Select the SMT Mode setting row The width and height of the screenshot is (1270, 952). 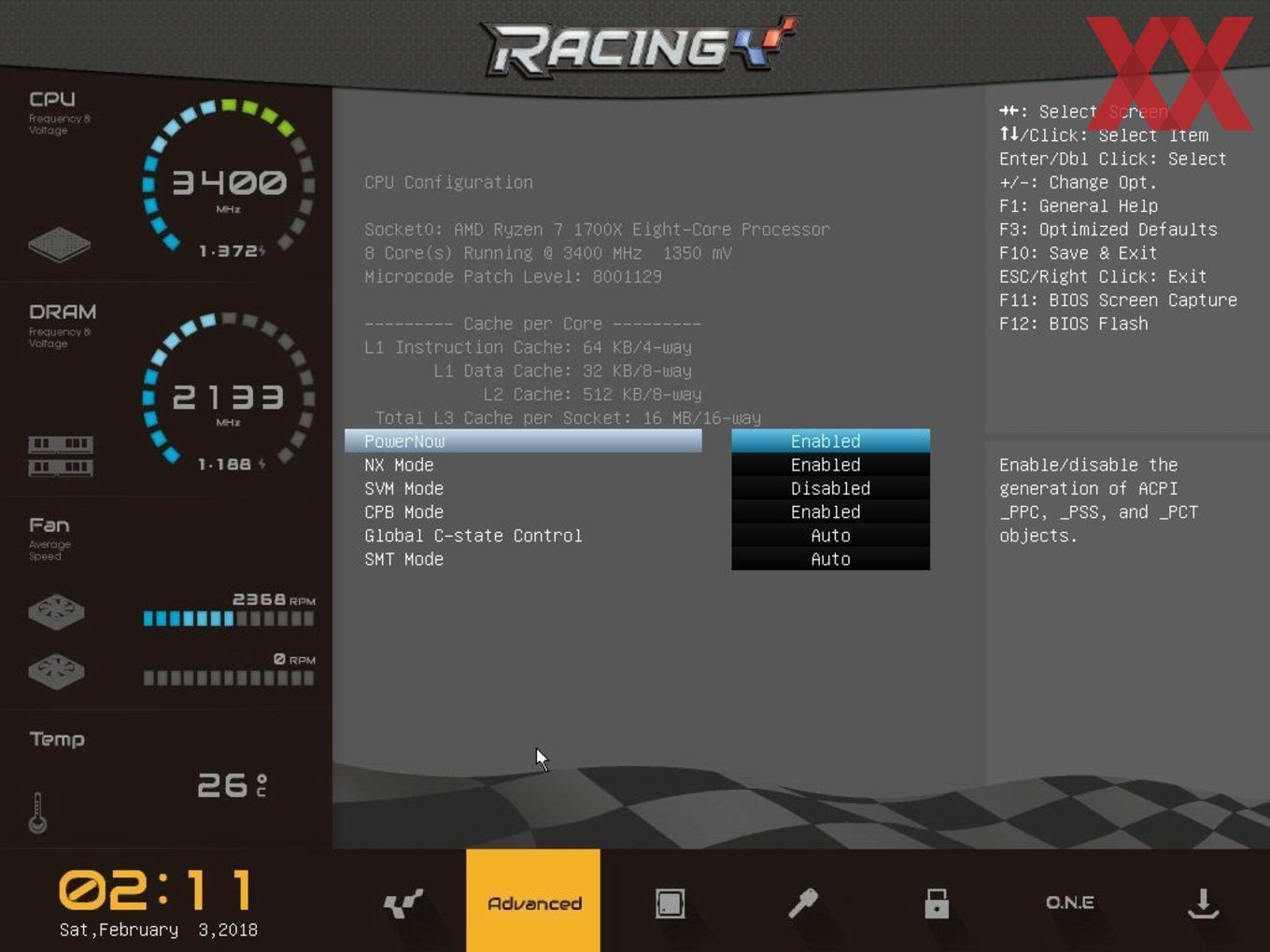(523, 559)
